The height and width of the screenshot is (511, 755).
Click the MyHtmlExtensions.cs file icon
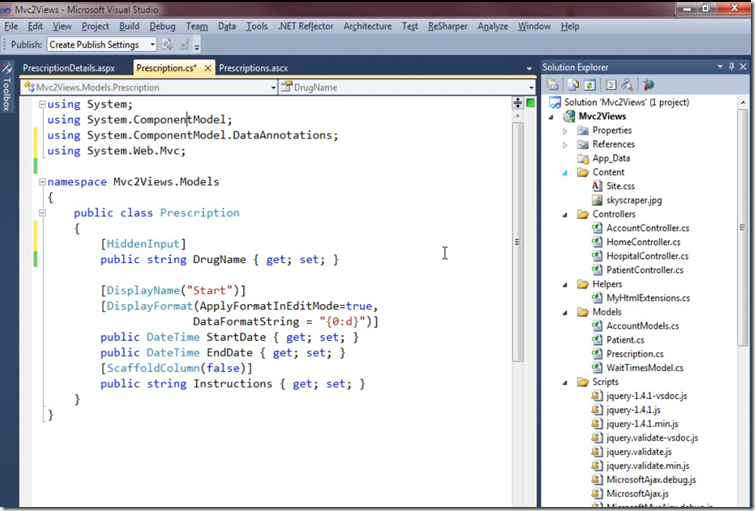click(x=597, y=298)
